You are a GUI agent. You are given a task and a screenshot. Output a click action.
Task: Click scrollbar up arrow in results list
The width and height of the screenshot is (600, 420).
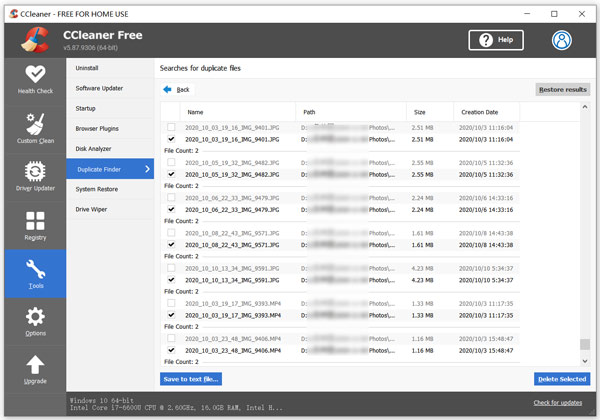tap(585, 107)
